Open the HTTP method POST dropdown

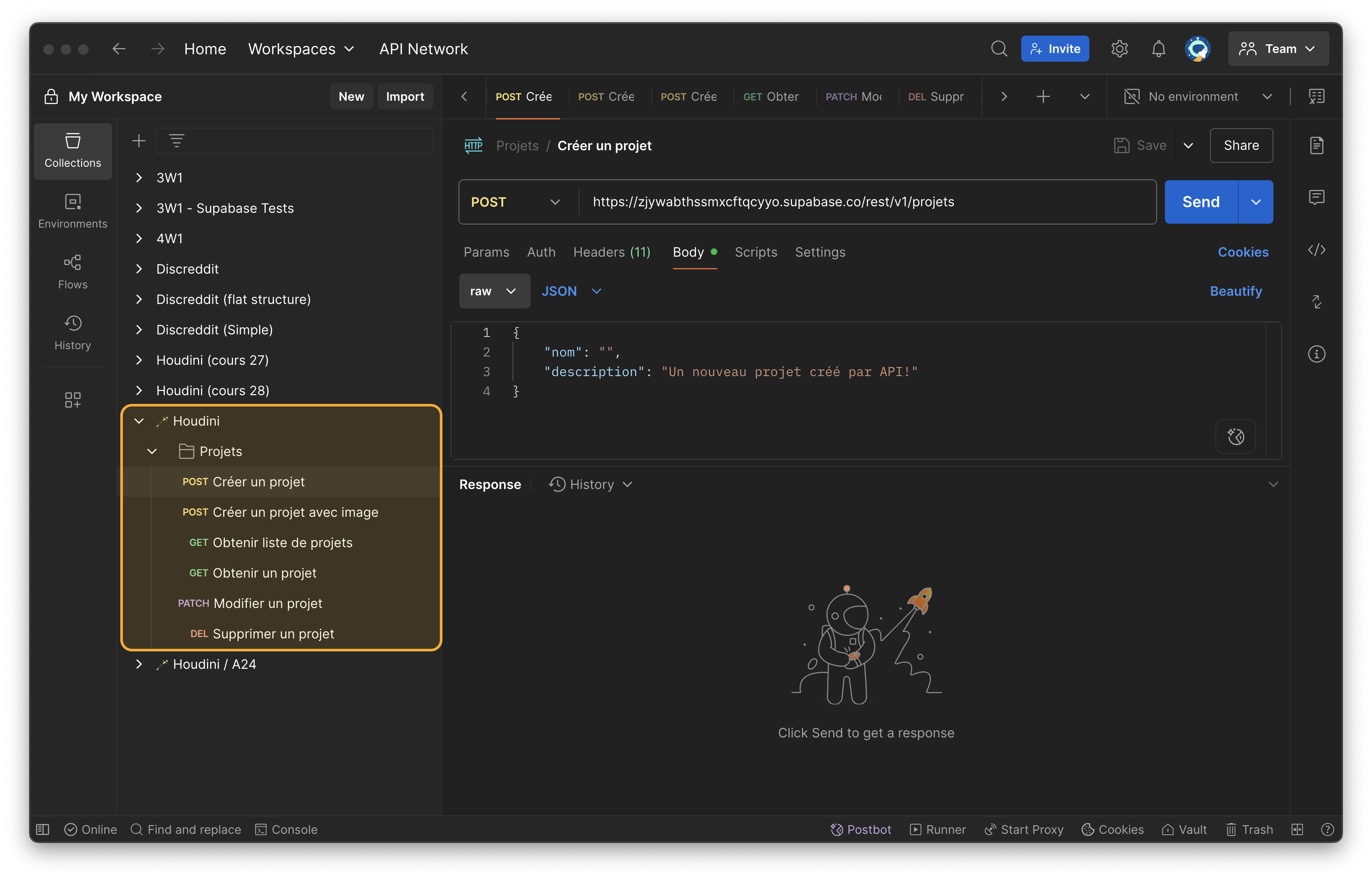click(516, 202)
